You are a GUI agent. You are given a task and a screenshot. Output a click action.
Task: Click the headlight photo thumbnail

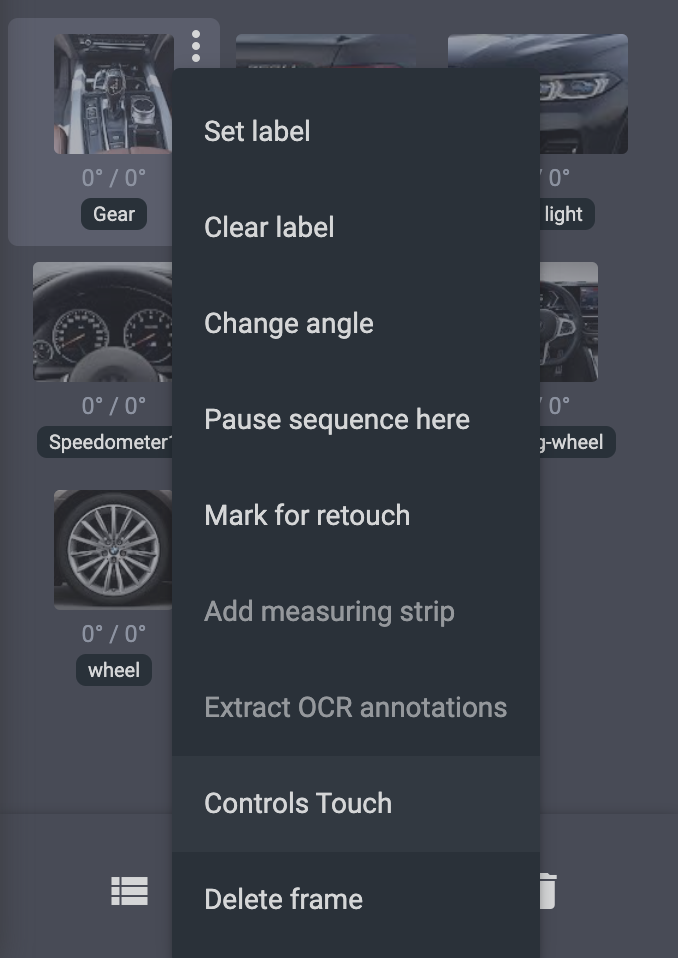584,94
